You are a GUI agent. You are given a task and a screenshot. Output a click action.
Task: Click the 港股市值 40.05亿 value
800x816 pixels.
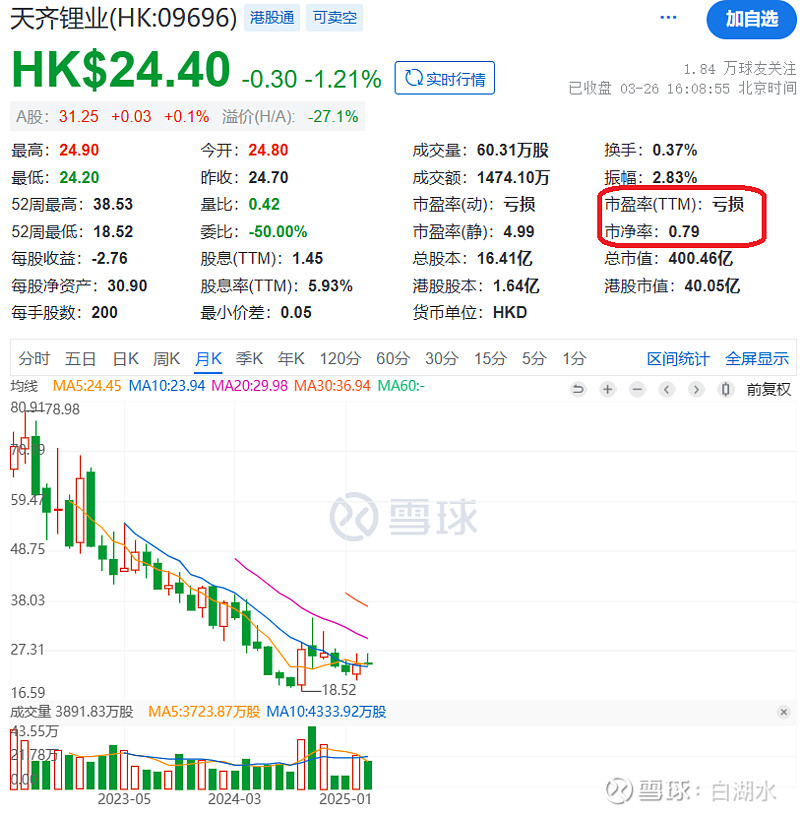[x=712, y=285]
